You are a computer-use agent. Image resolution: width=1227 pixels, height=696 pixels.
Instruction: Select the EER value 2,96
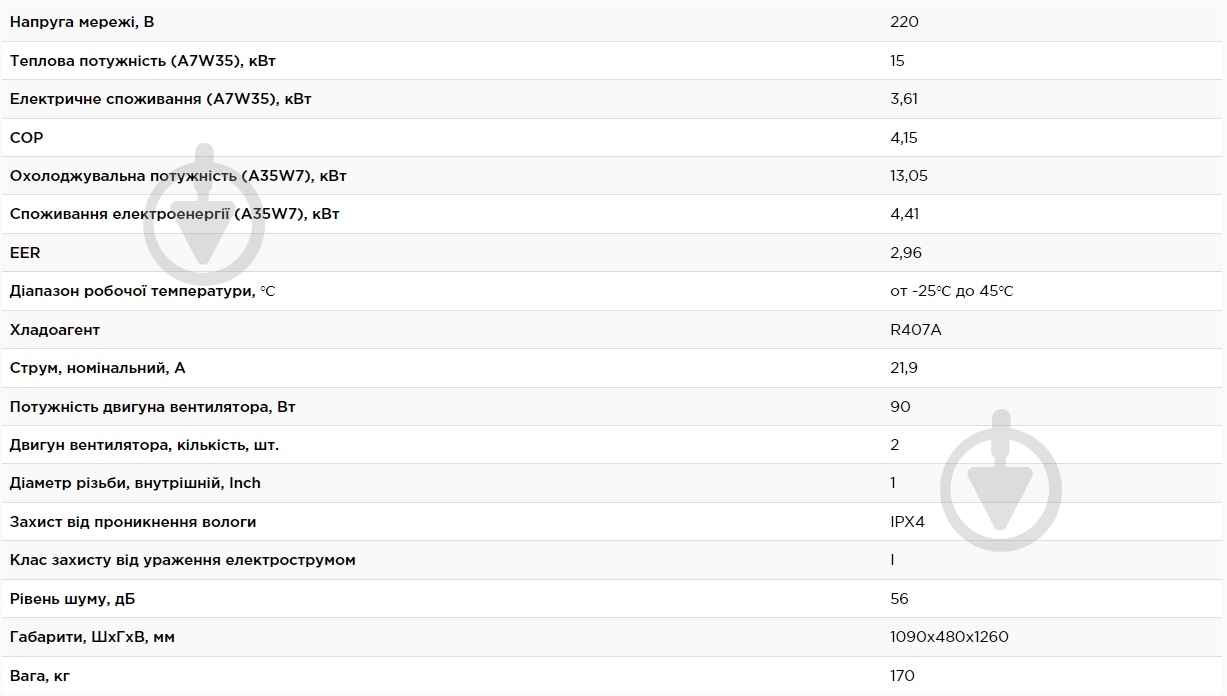click(x=905, y=253)
